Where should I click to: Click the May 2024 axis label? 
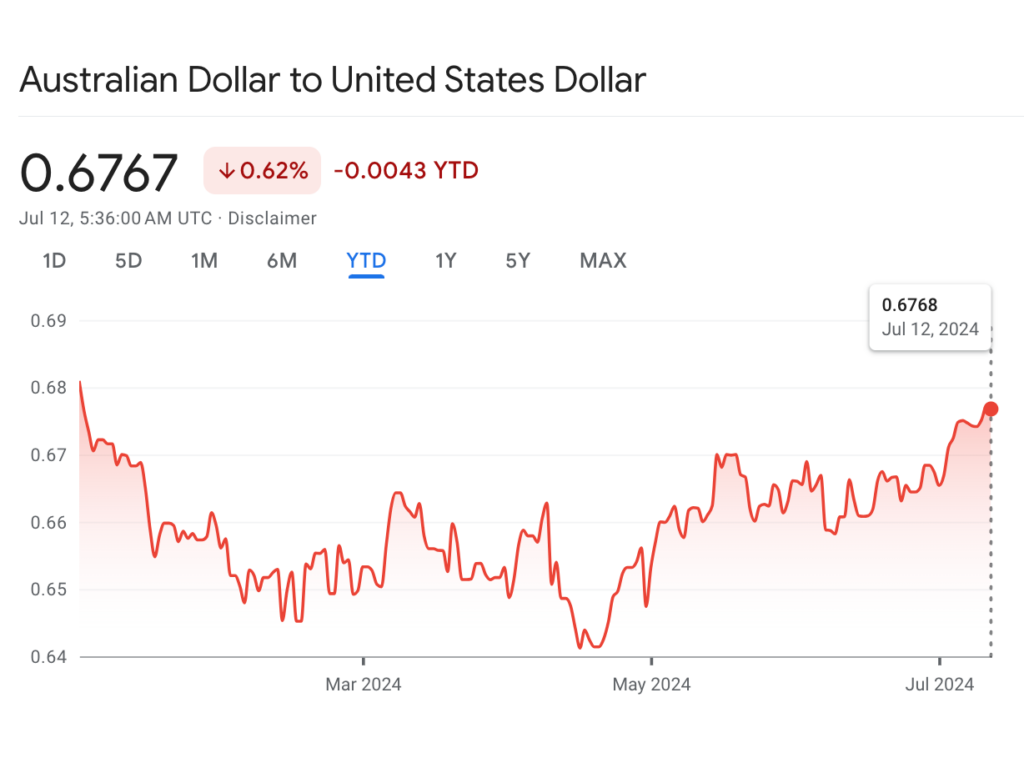pyautogui.click(x=651, y=684)
